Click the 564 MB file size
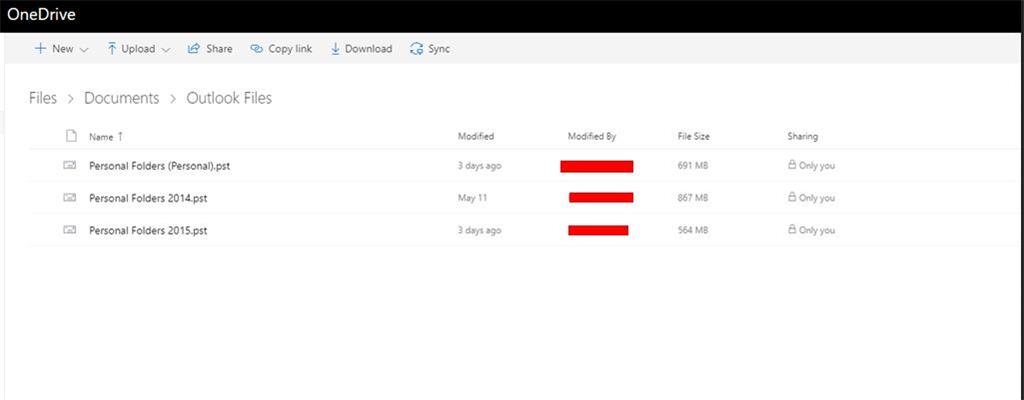 click(693, 230)
